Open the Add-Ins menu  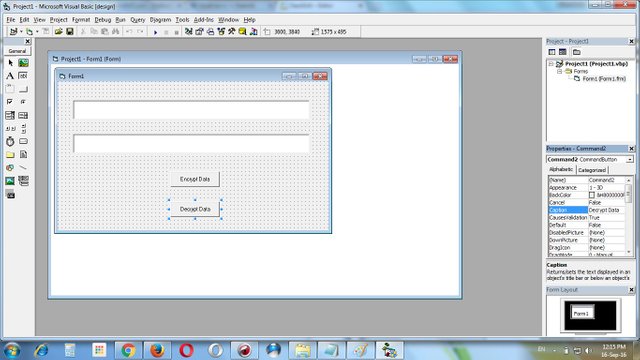click(204, 20)
